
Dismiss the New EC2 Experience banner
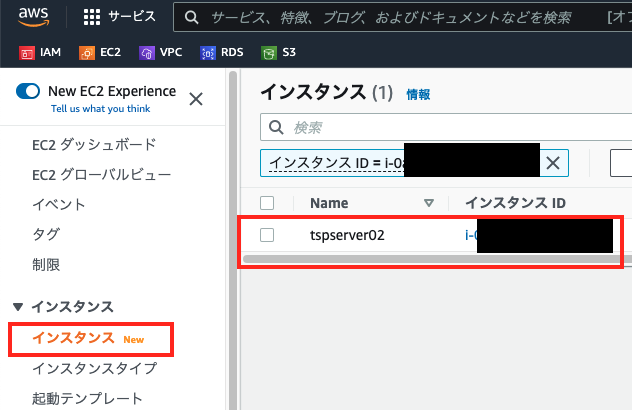tap(196, 99)
